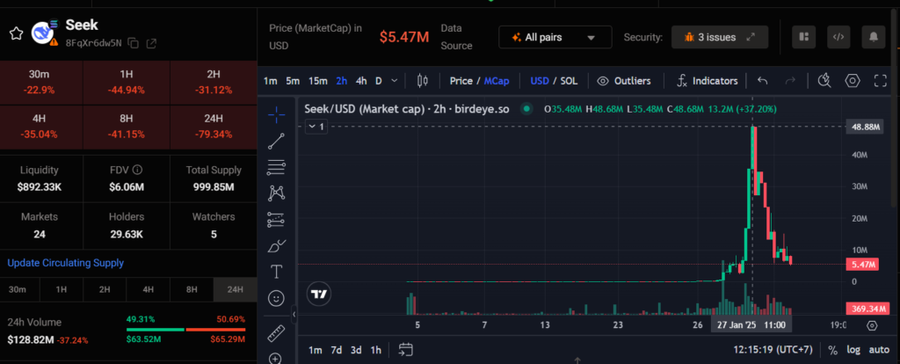
Task: Select the trend line drawing tool
Action: coord(276,141)
